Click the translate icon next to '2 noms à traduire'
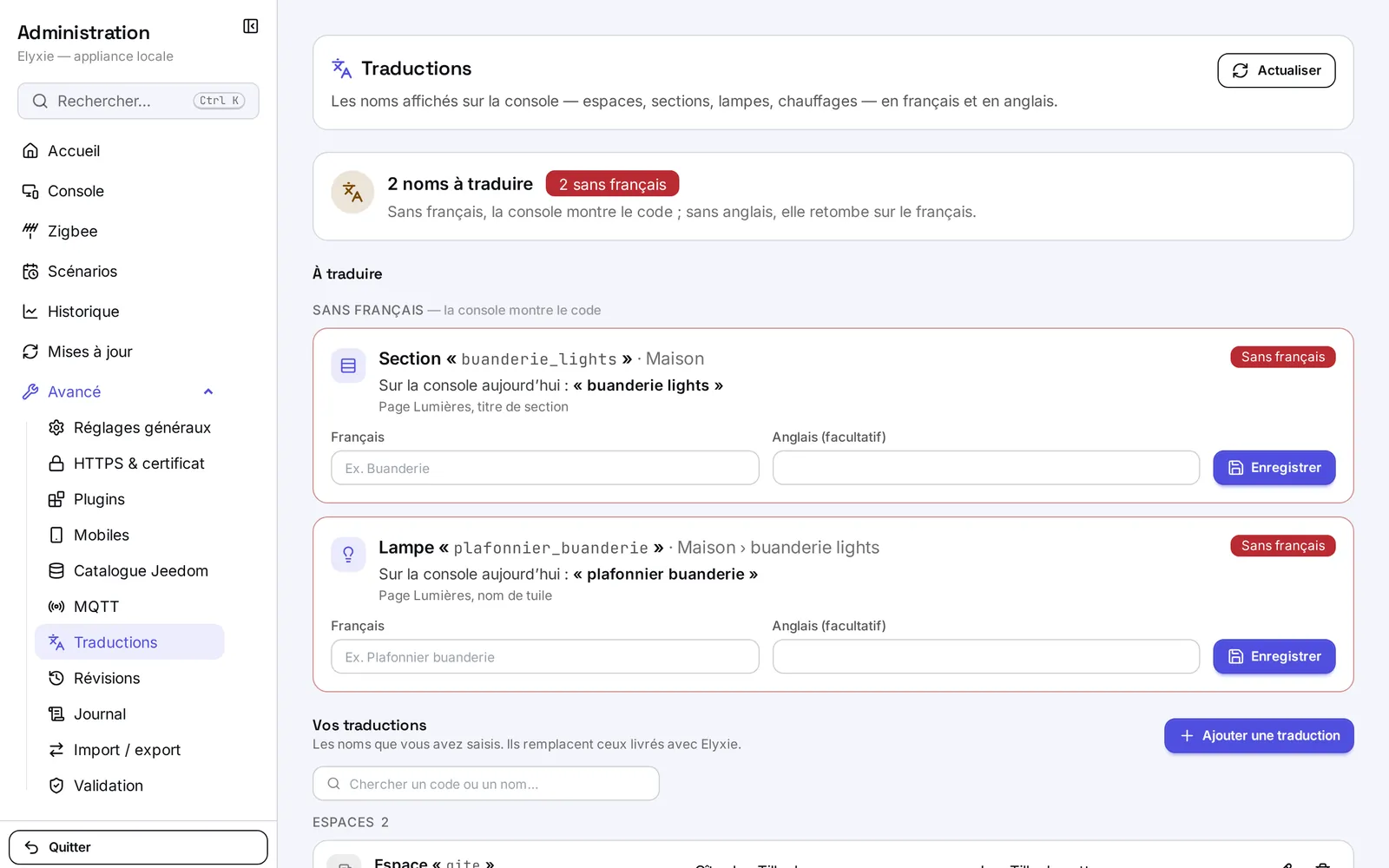The height and width of the screenshot is (868, 1389). [352, 192]
